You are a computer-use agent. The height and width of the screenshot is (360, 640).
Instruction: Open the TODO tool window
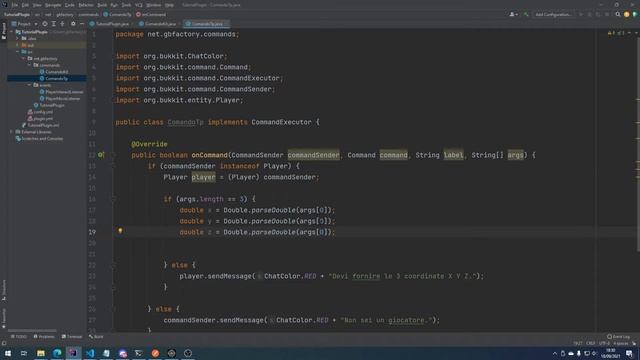(18, 336)
